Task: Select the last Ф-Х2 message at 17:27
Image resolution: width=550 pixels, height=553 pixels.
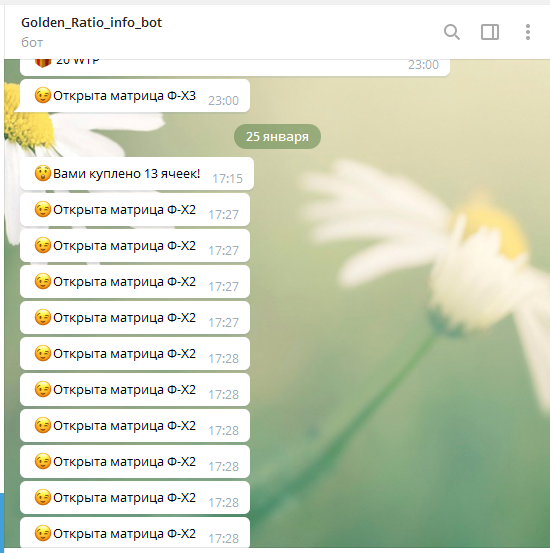Action: 135,318
